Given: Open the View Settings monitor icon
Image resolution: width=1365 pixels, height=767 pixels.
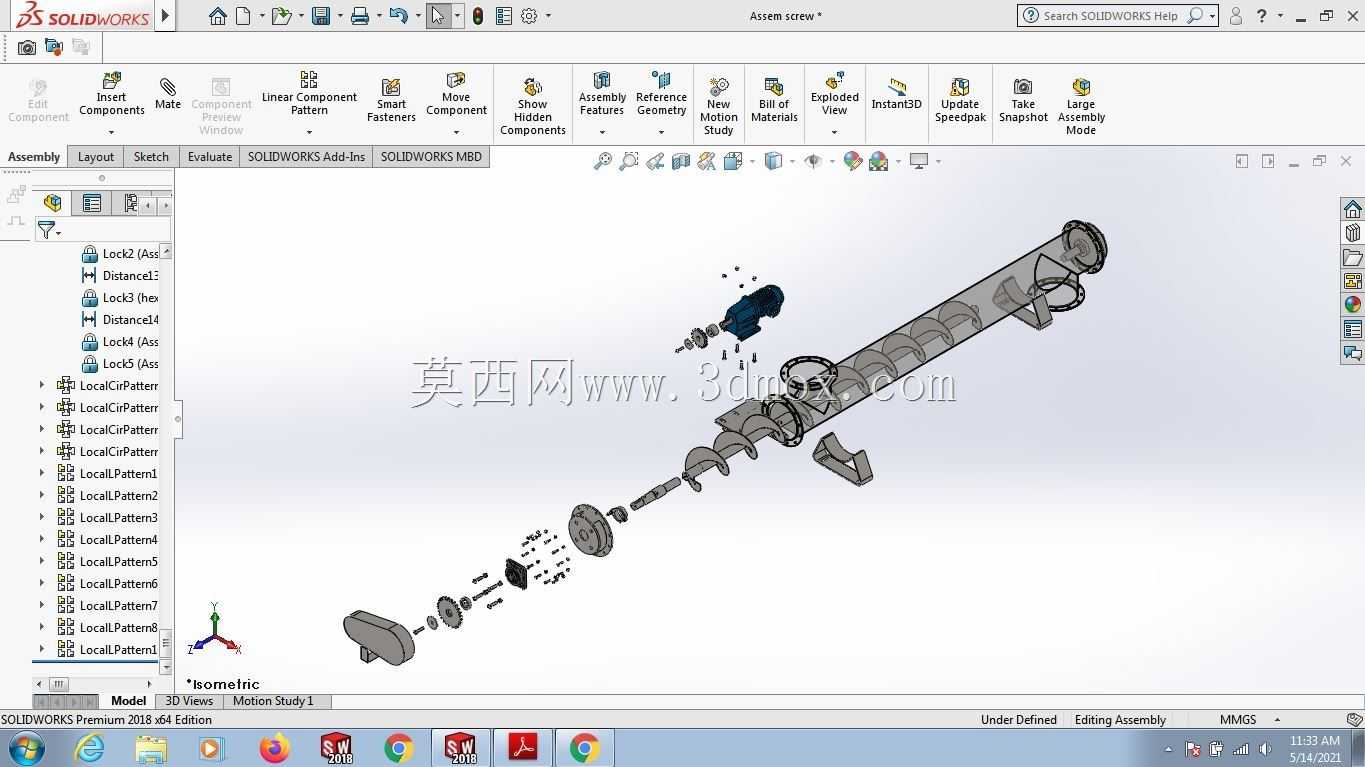Looking at the screenshot, I should coord(919,161).
